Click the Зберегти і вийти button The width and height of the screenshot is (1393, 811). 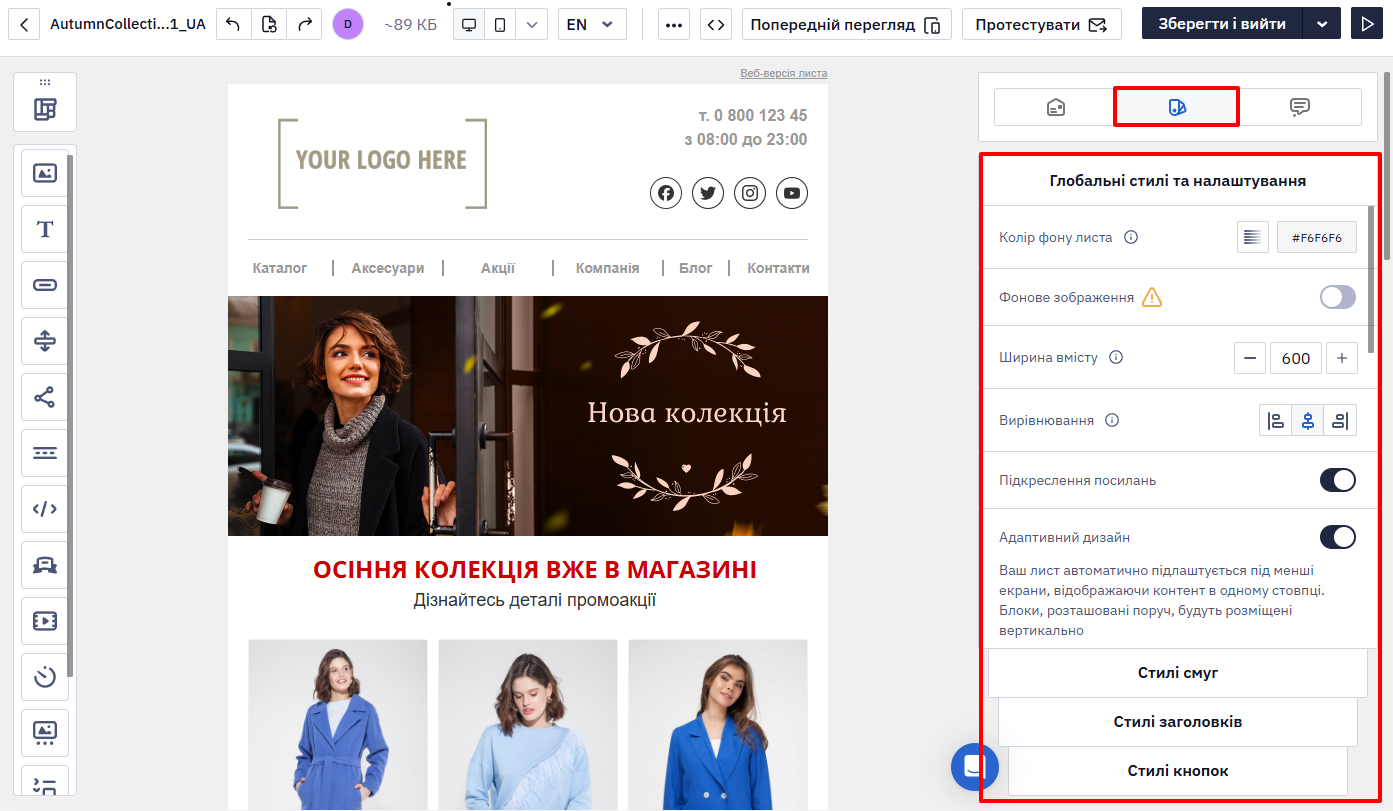pos(1222,24)
